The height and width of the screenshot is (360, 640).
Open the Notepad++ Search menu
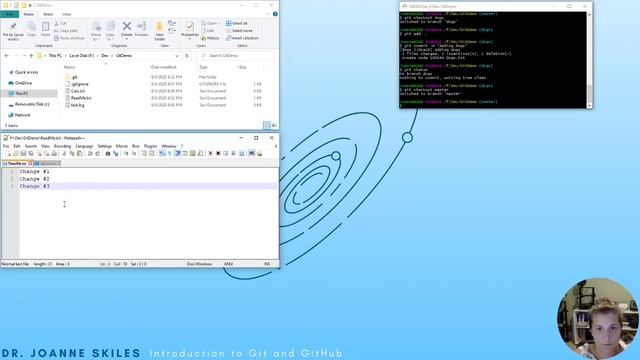tap(31, 146)
